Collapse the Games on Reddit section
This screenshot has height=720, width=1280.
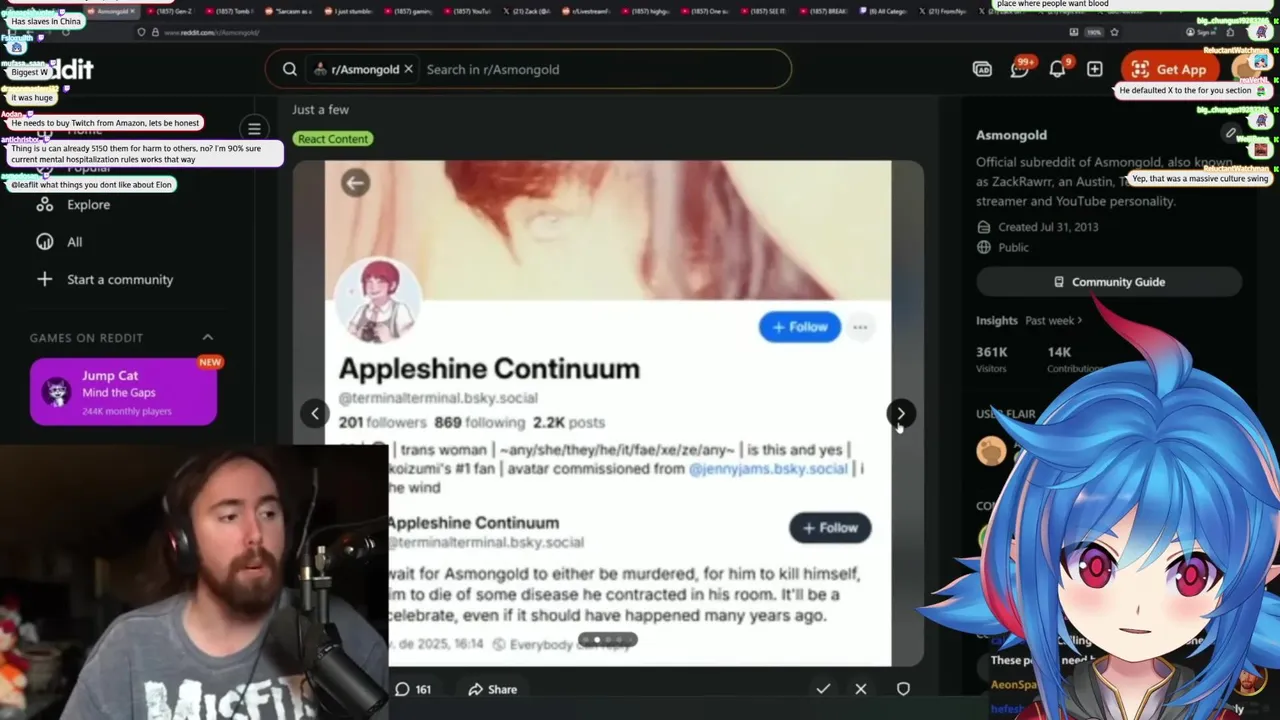click(x=208, y=337)
